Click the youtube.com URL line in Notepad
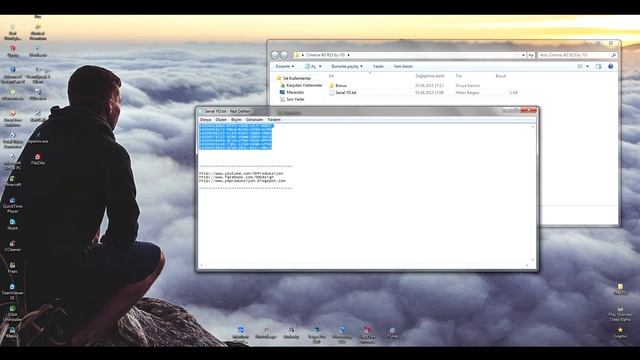The image size is (640, 360). click(241, 173)
